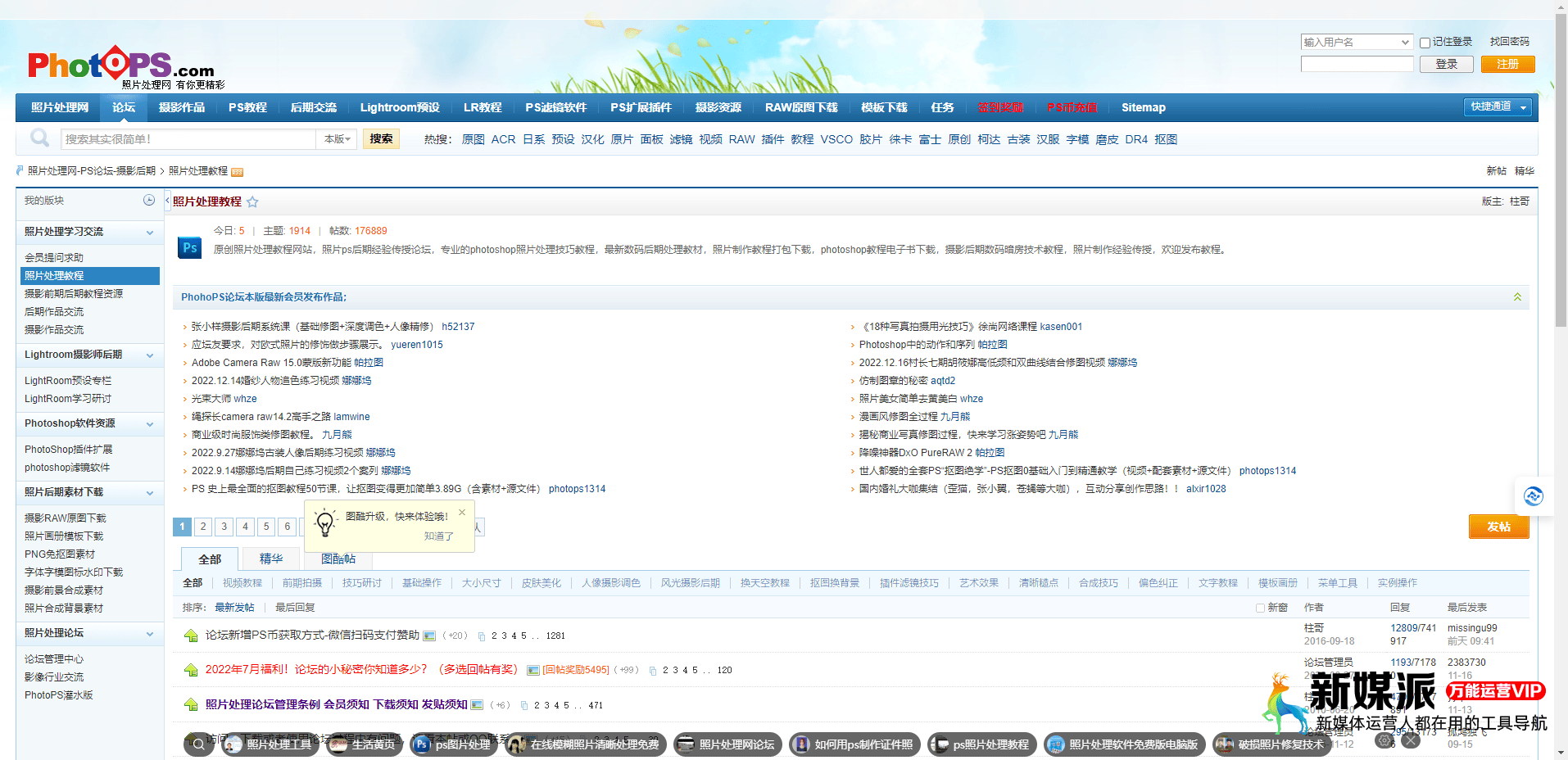Viewport: 1568px width, 760px height.
Task: Close the 图酷升级 lightbulb tip popup
Action: pyautogui.click(x=462, y=513)
